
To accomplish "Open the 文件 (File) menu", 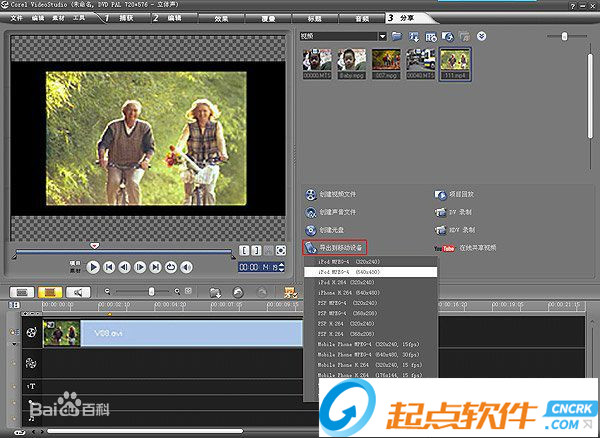I will pyautogui.click(x=16, y=18).
